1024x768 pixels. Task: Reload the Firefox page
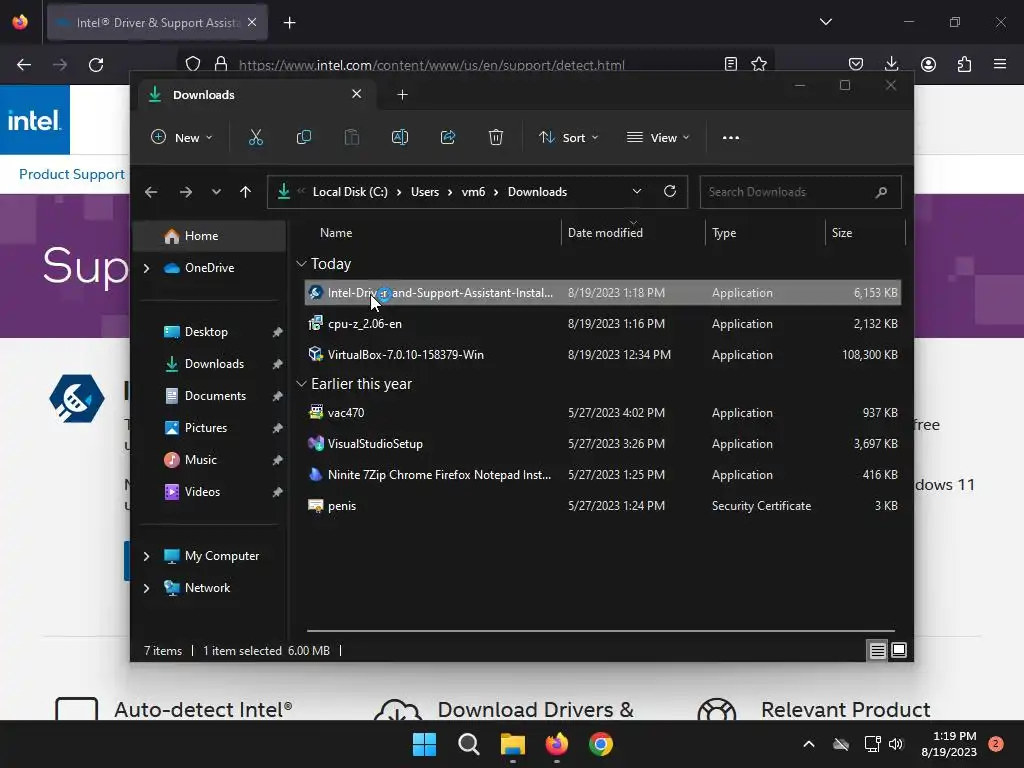tap(96, 65)
